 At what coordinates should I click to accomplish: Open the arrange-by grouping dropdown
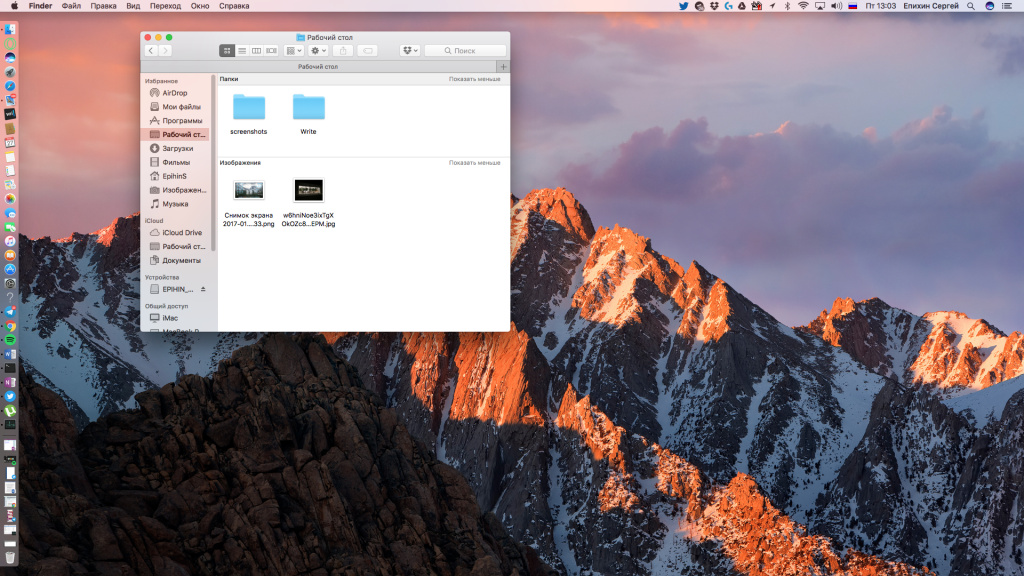point(294,50)
